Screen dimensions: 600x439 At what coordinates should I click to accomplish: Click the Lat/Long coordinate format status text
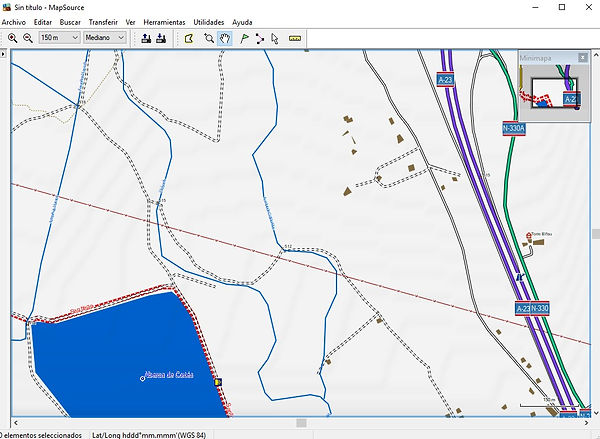pos(149,435)
